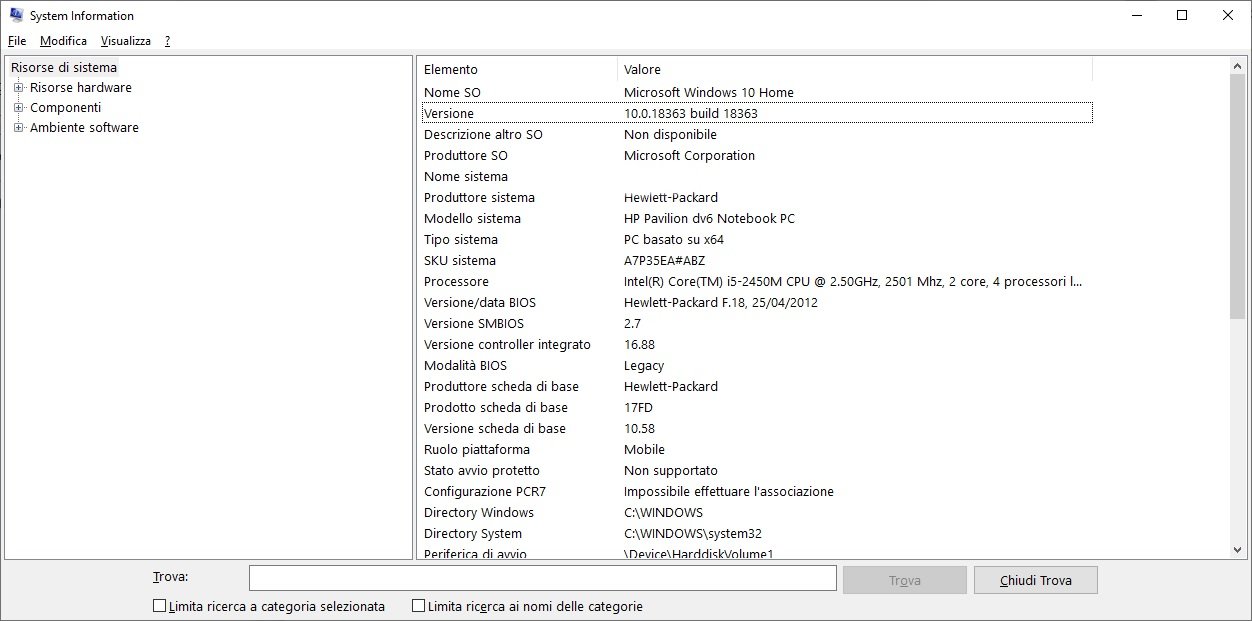Select the Ruolo piattaforma row
The width and height of the screenshot is (1252, 621).
757,450
